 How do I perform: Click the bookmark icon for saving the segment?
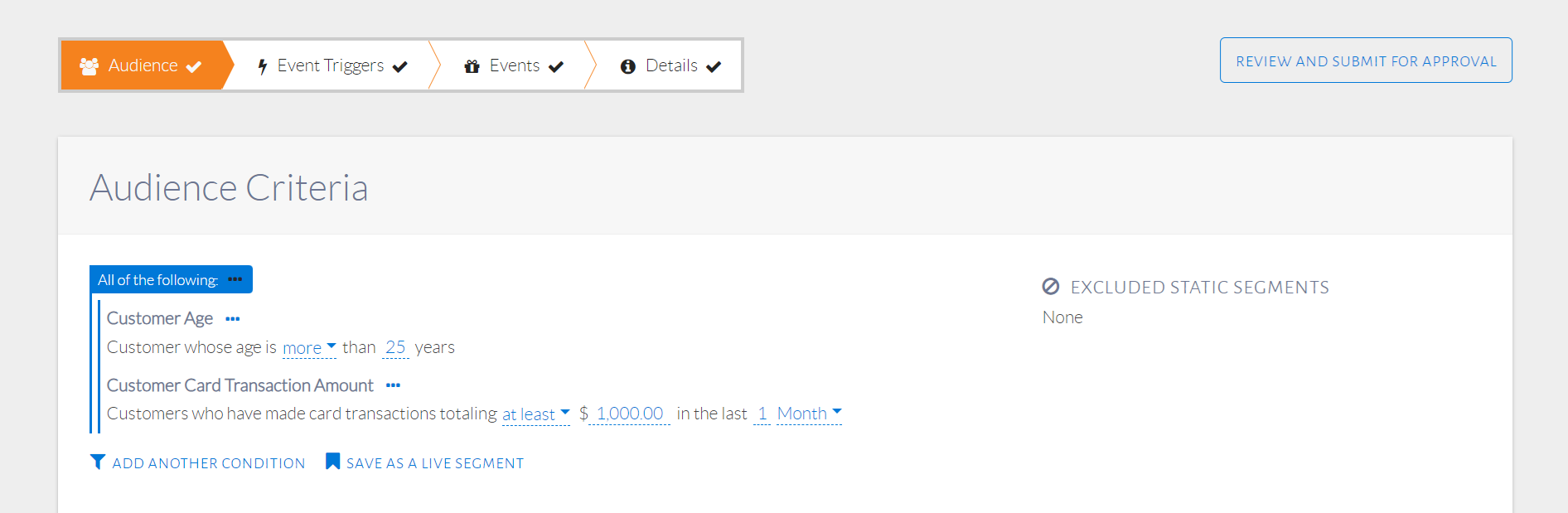pyautogui.click(x=332, y=462)
